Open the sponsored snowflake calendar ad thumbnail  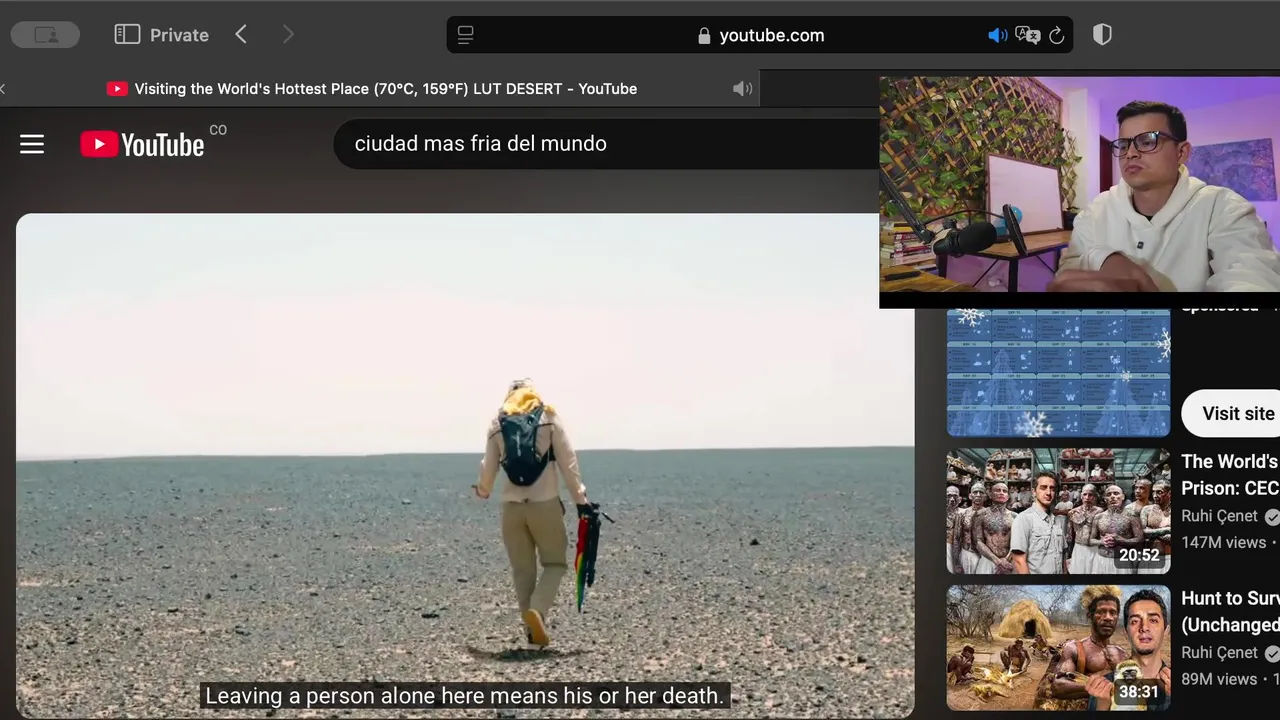(1058, 372)
